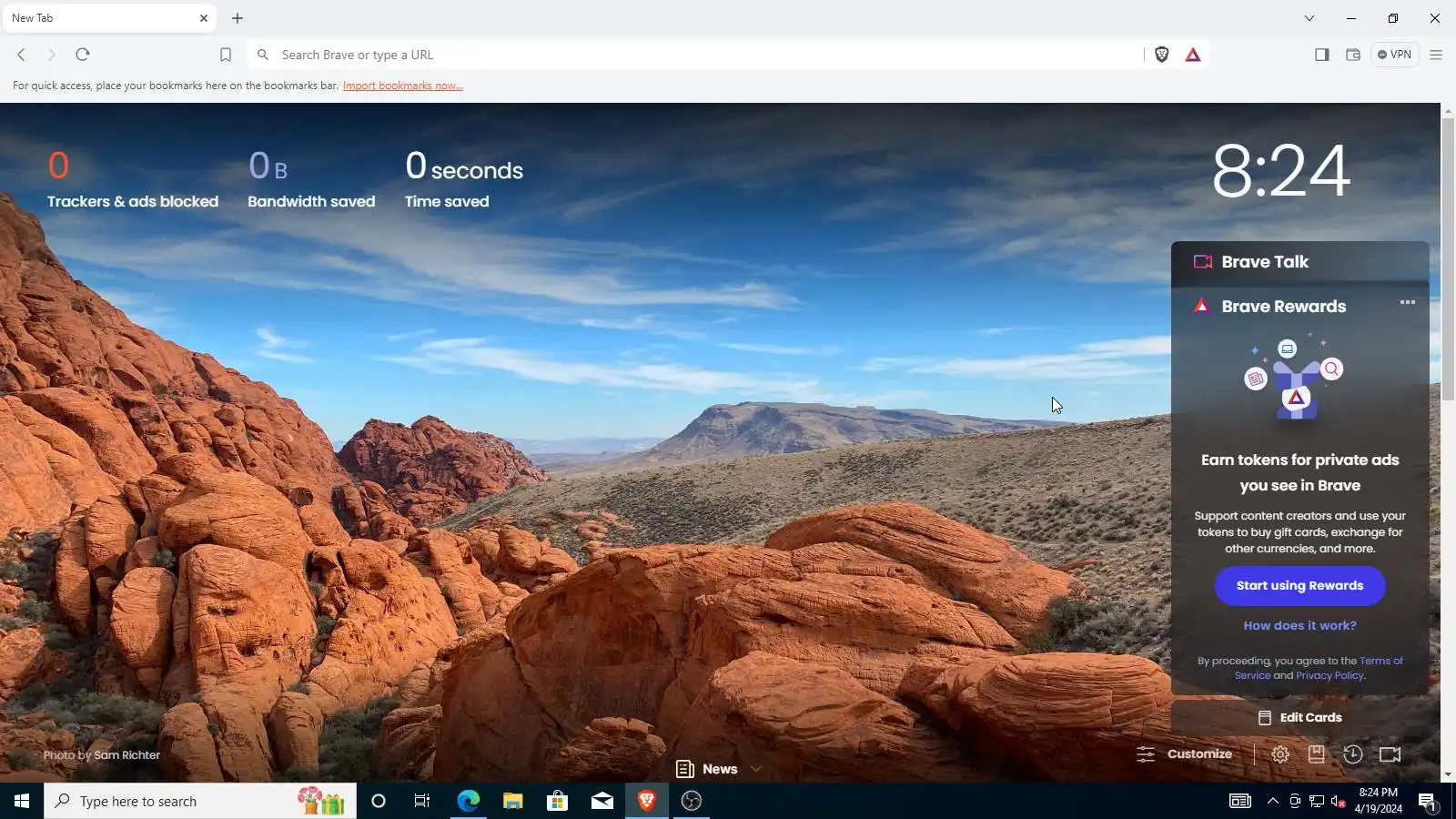Image resolution: width=1456 pixels, height=819 pixels.
Task: Open the Terms of Service link
Action: (x=1319, y=668)
